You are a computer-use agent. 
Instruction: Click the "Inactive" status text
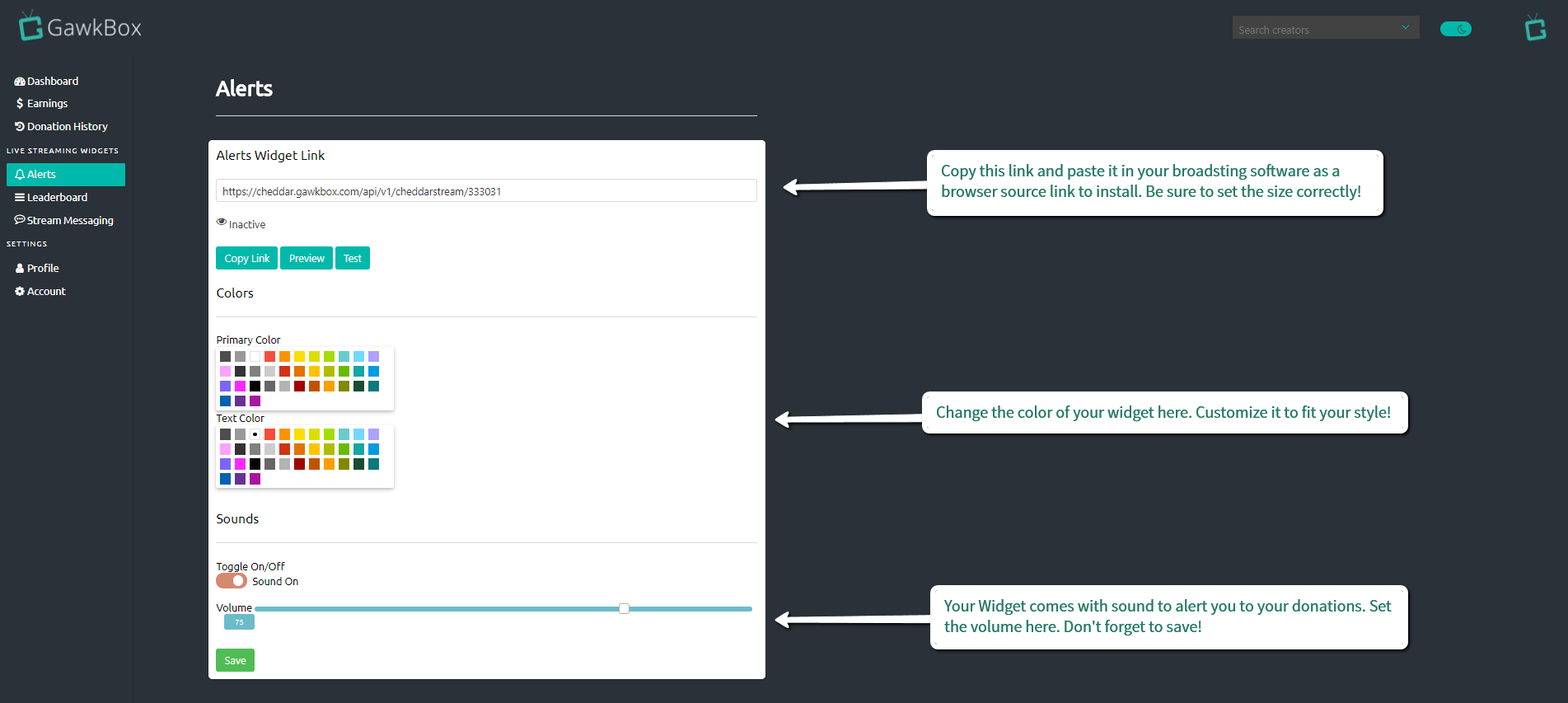click(x=247, y=224)
